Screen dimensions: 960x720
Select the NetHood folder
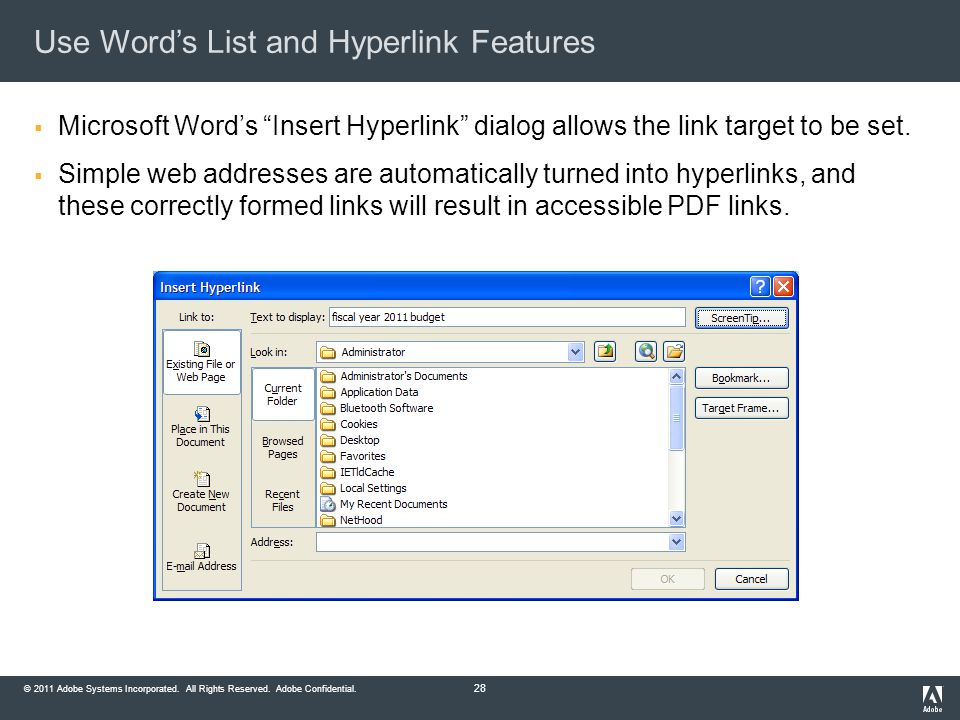pos(351,520)
